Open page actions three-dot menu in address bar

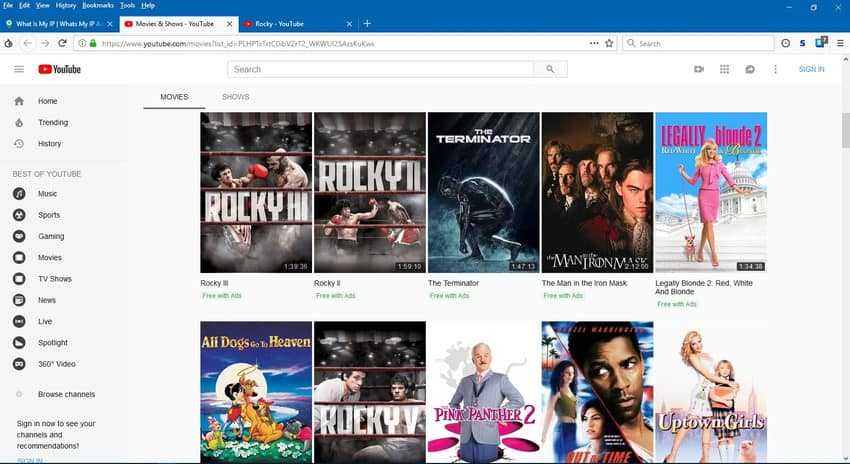tap(594, 43)
